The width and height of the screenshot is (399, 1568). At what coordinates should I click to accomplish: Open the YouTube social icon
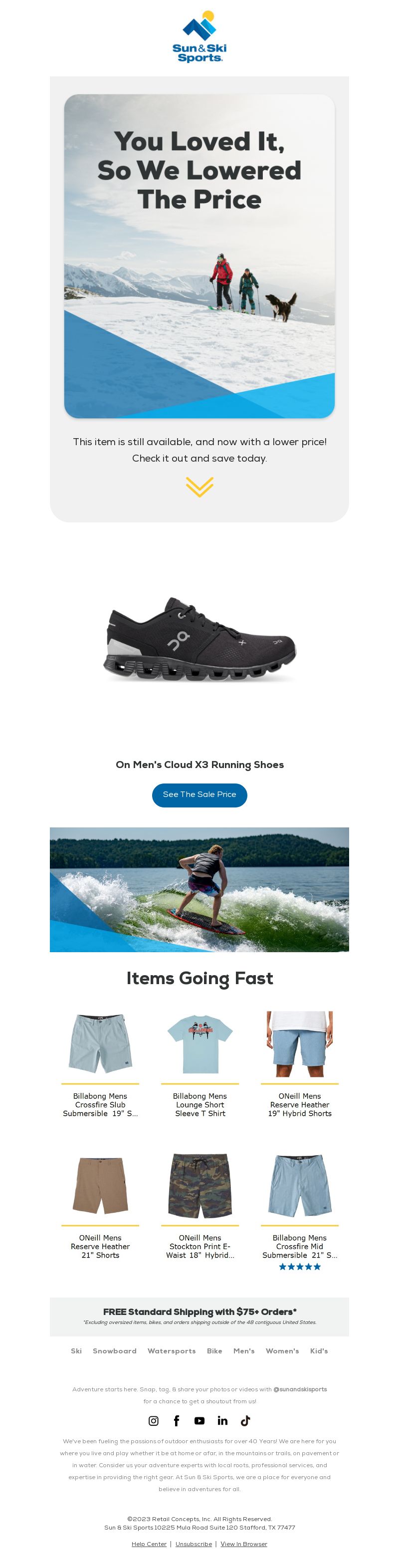[199, 1420]
